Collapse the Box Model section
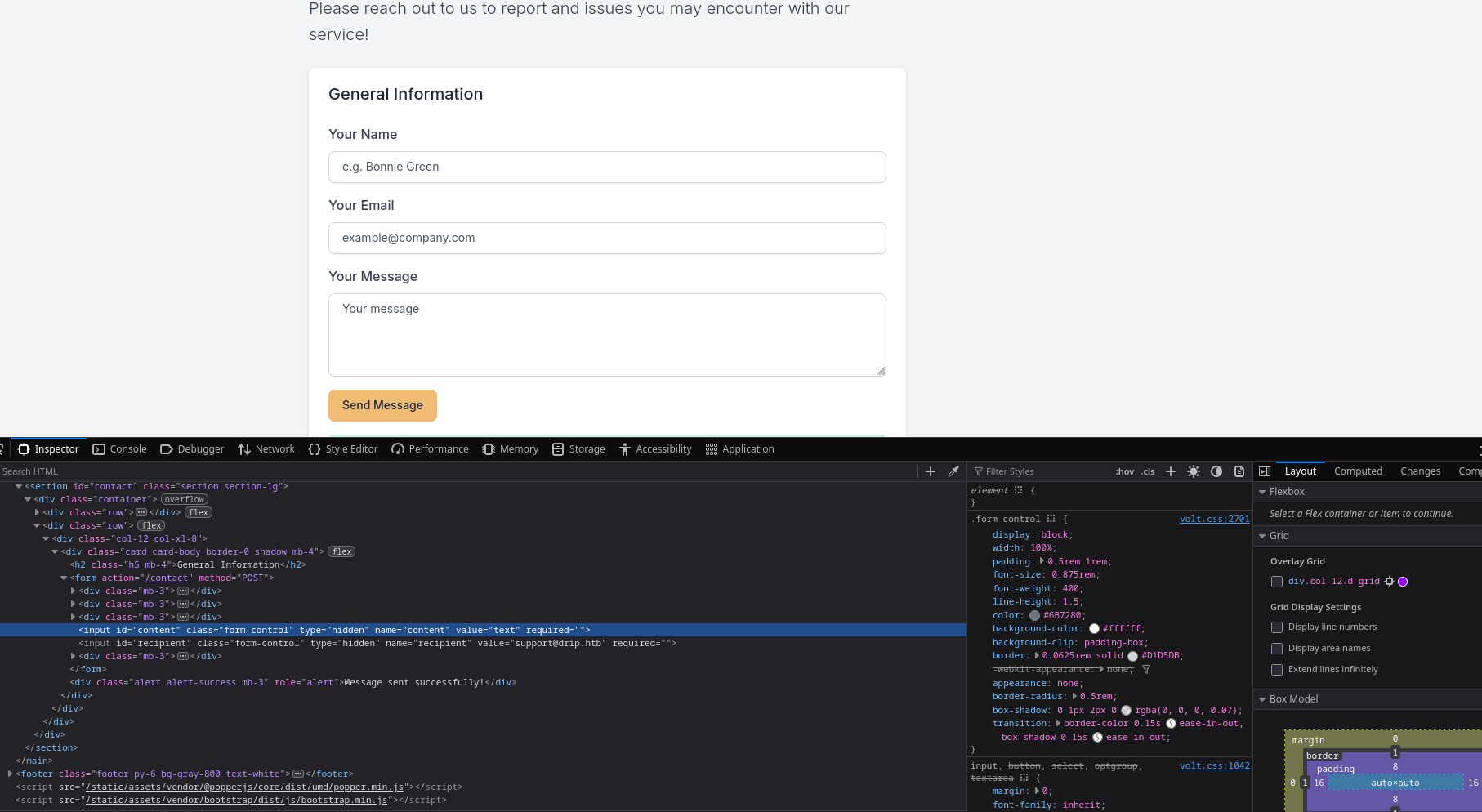The width and height of the screenshot is (1482, 812). pyautogui.click(x=1262, y=699)
